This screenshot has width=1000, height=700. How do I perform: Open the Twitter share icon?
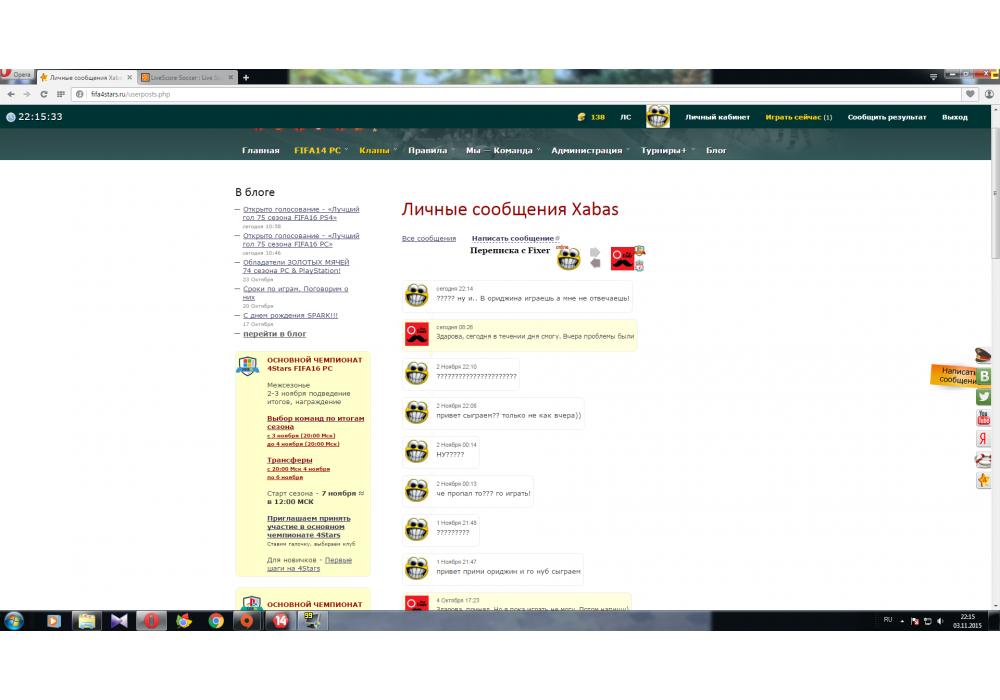pos(984,397)
